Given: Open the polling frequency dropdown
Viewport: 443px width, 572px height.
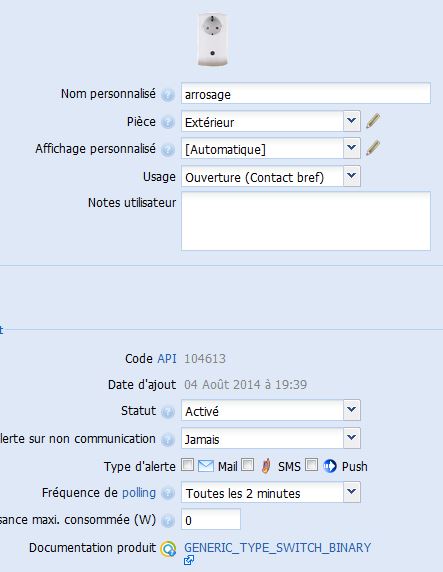Looking at the screenshot, I should 271,492.
